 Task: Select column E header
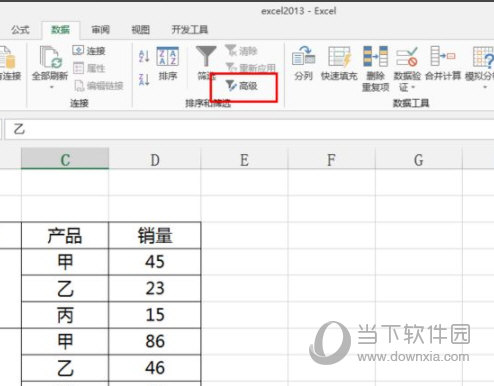pyautogui.click(x=244, y=159)
